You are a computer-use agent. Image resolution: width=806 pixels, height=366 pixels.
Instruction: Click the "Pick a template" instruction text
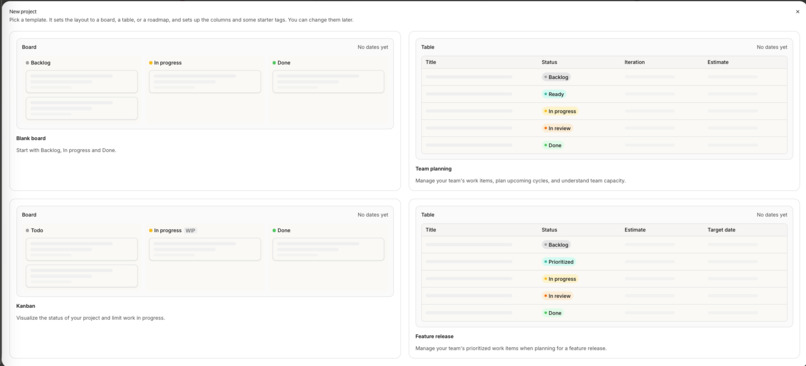click(181, 20)
